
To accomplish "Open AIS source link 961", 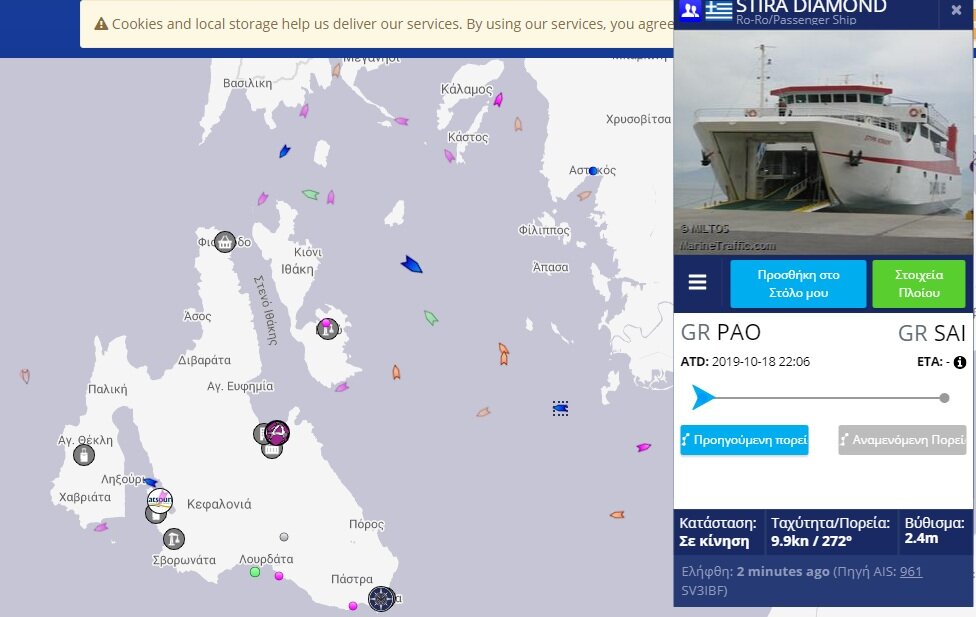I will 910,572.
